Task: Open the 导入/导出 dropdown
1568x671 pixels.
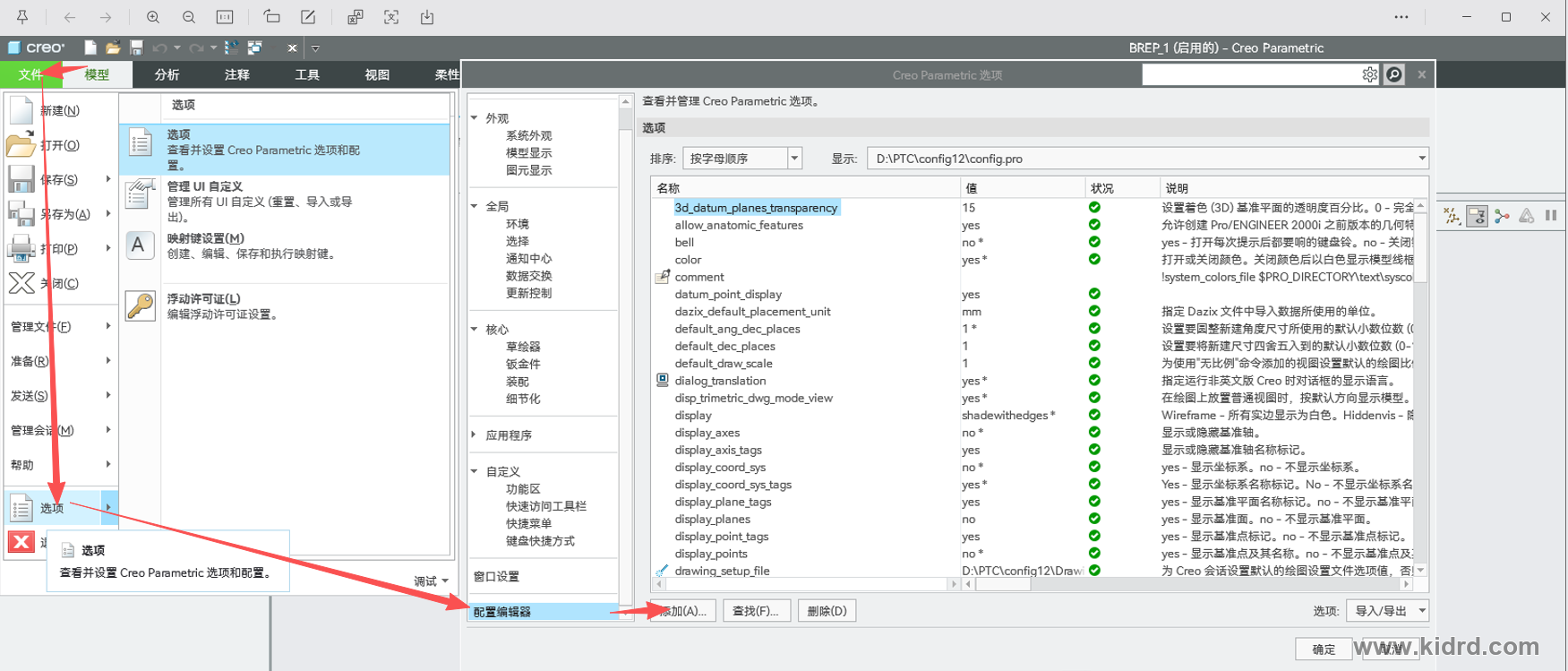Action: pyautogui.click(x=1387, y=611)
